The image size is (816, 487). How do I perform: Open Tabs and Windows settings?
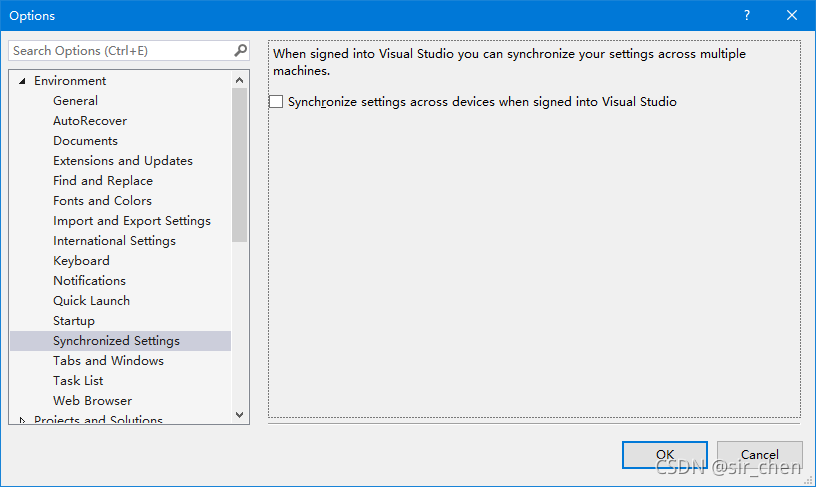point(108,361)
